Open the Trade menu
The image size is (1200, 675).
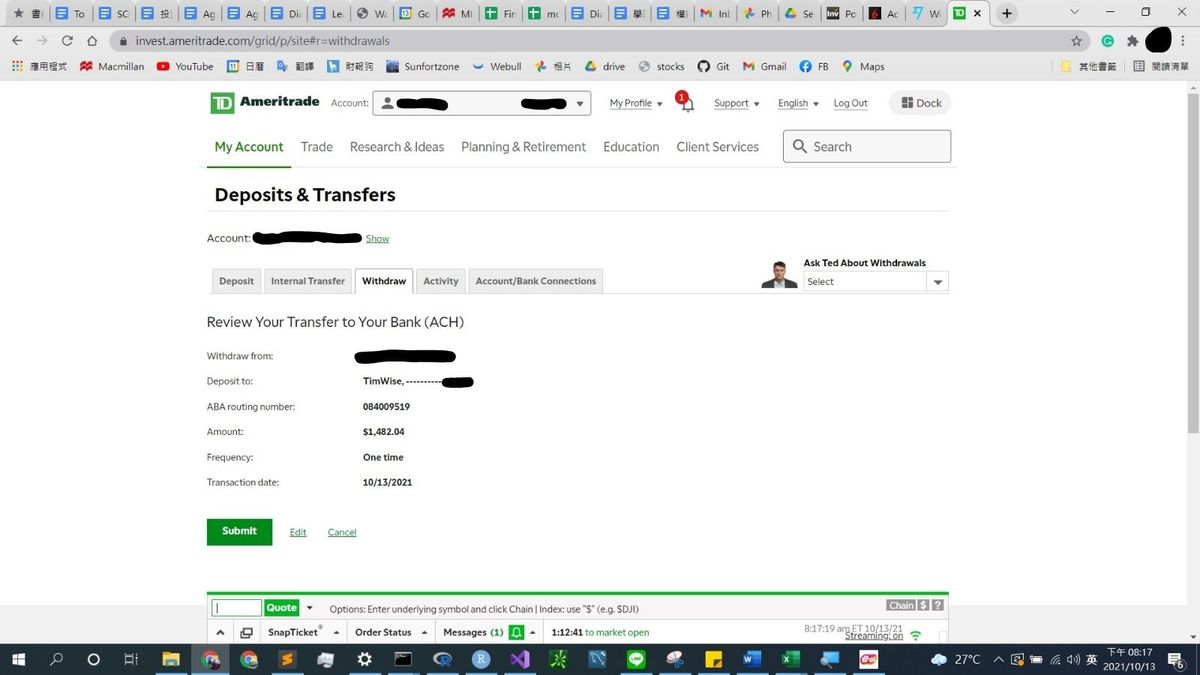point(317,146)
